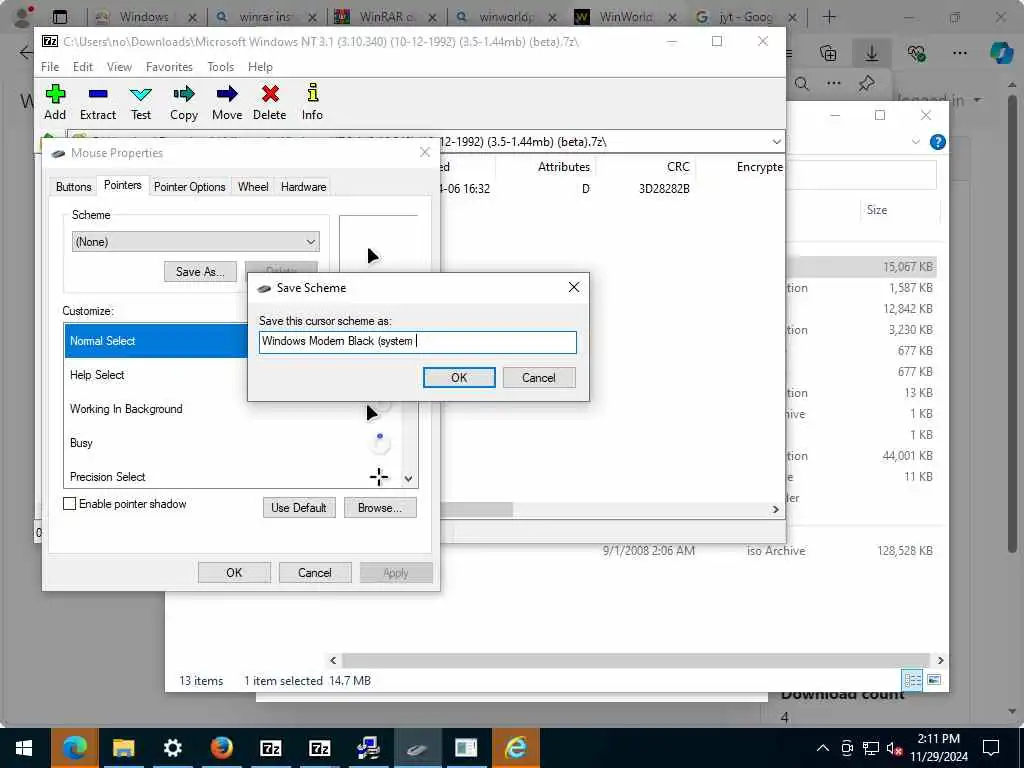Click 7-Zip list horizontal scrollbar thumb

(x=477, y=509)
